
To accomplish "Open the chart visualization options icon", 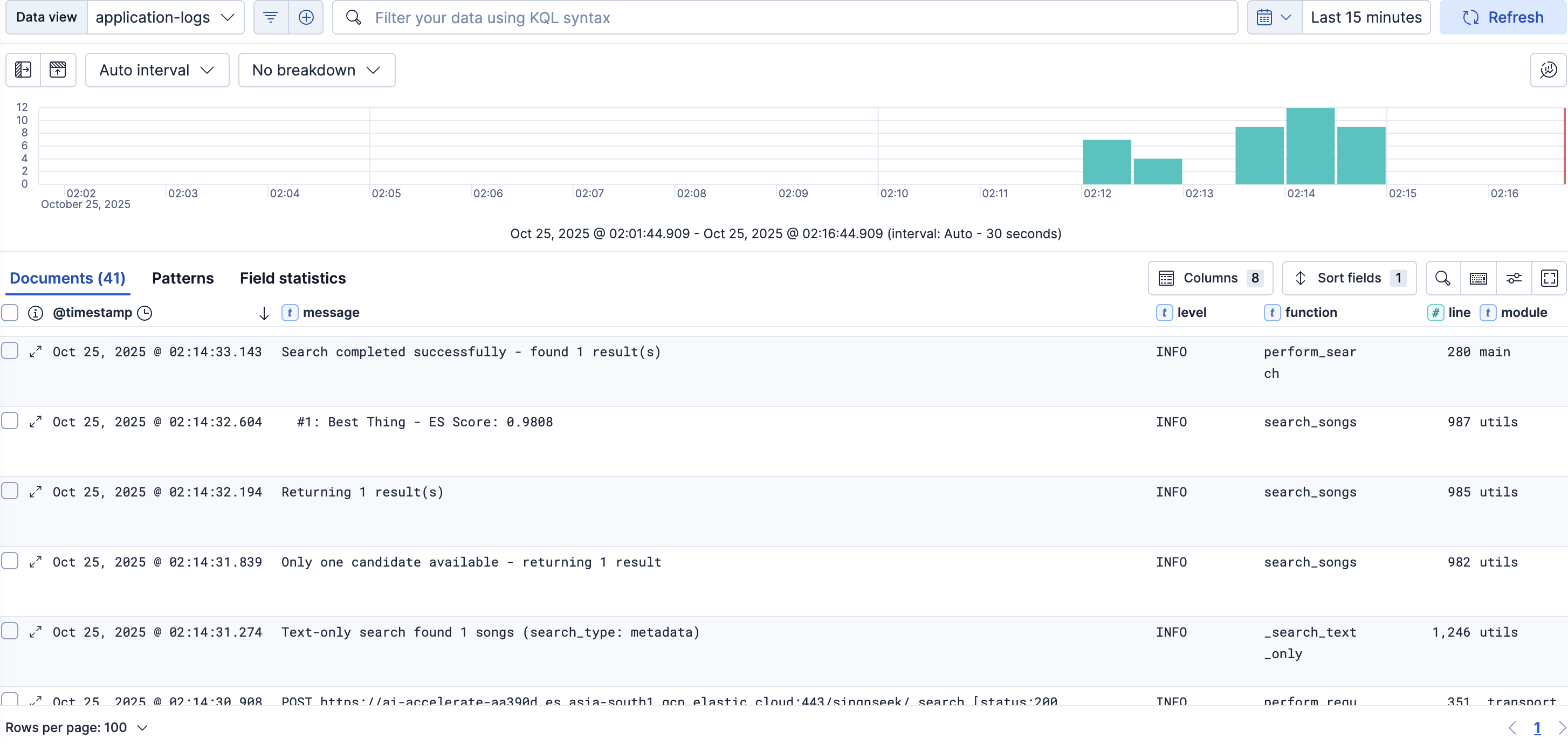I will (x=1548, y=70).
